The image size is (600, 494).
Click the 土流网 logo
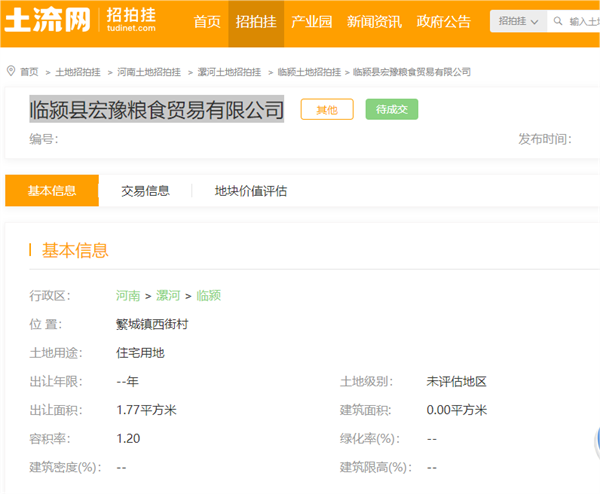coord(50,22)
